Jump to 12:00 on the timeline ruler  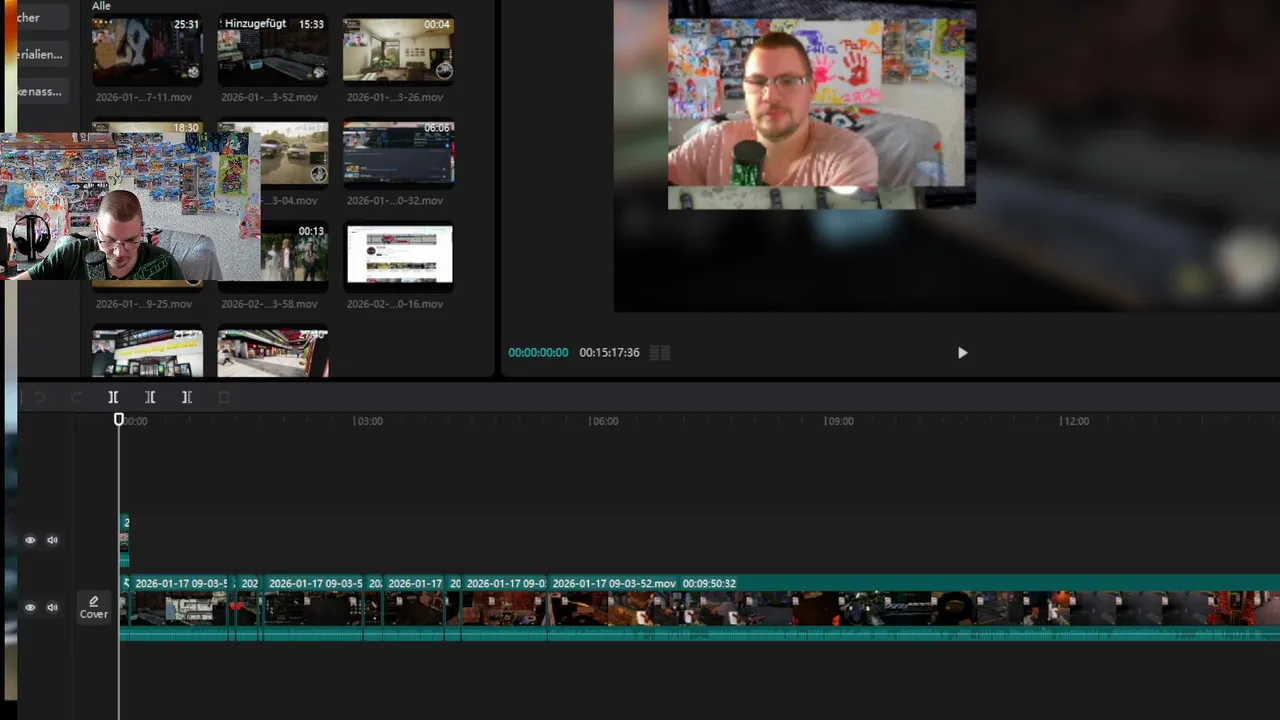pos(1075,421)
